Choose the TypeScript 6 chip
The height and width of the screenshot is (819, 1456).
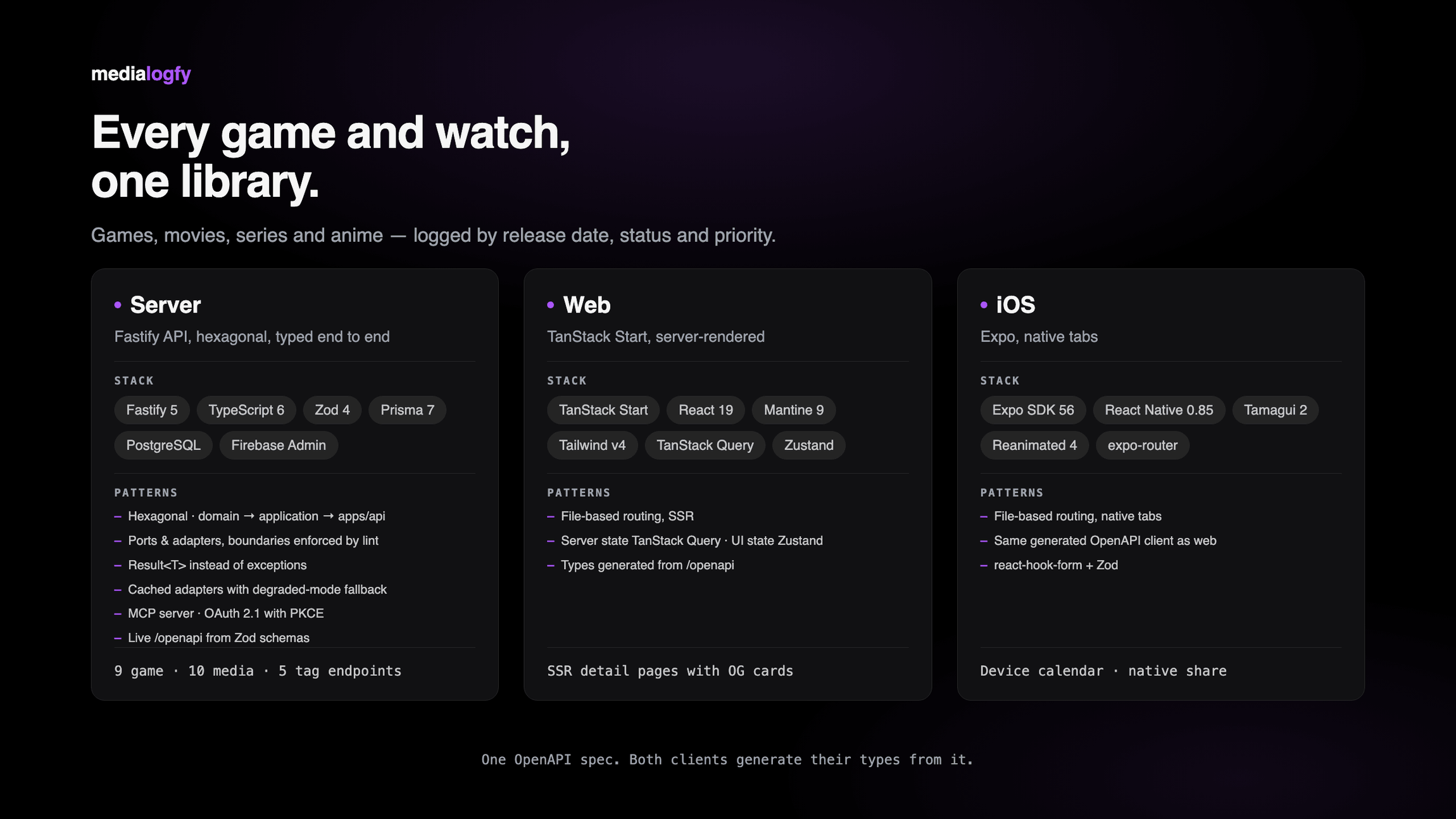[246, 410]
